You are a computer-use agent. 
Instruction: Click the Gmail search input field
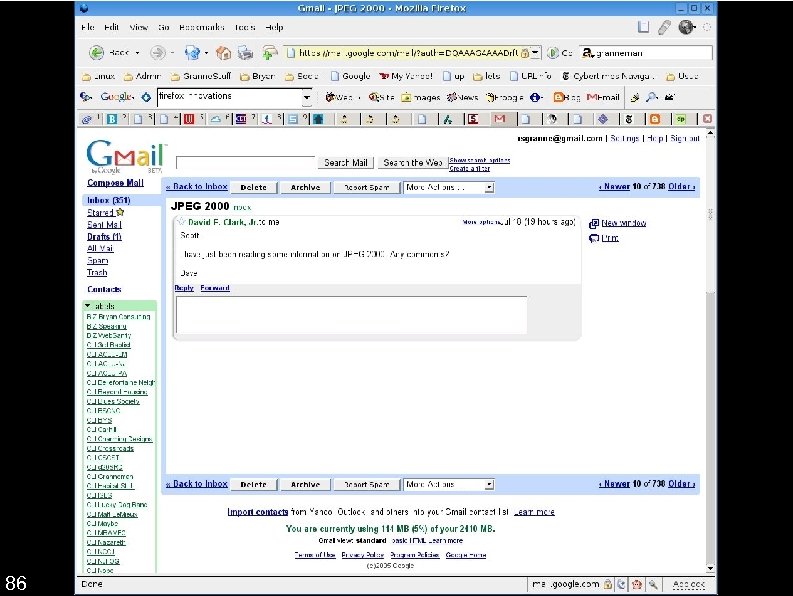245,162
